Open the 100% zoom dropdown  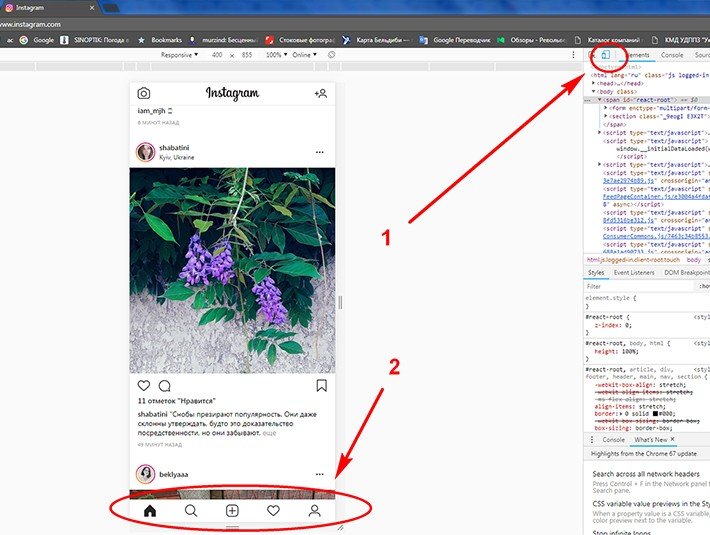click(276, 55)
